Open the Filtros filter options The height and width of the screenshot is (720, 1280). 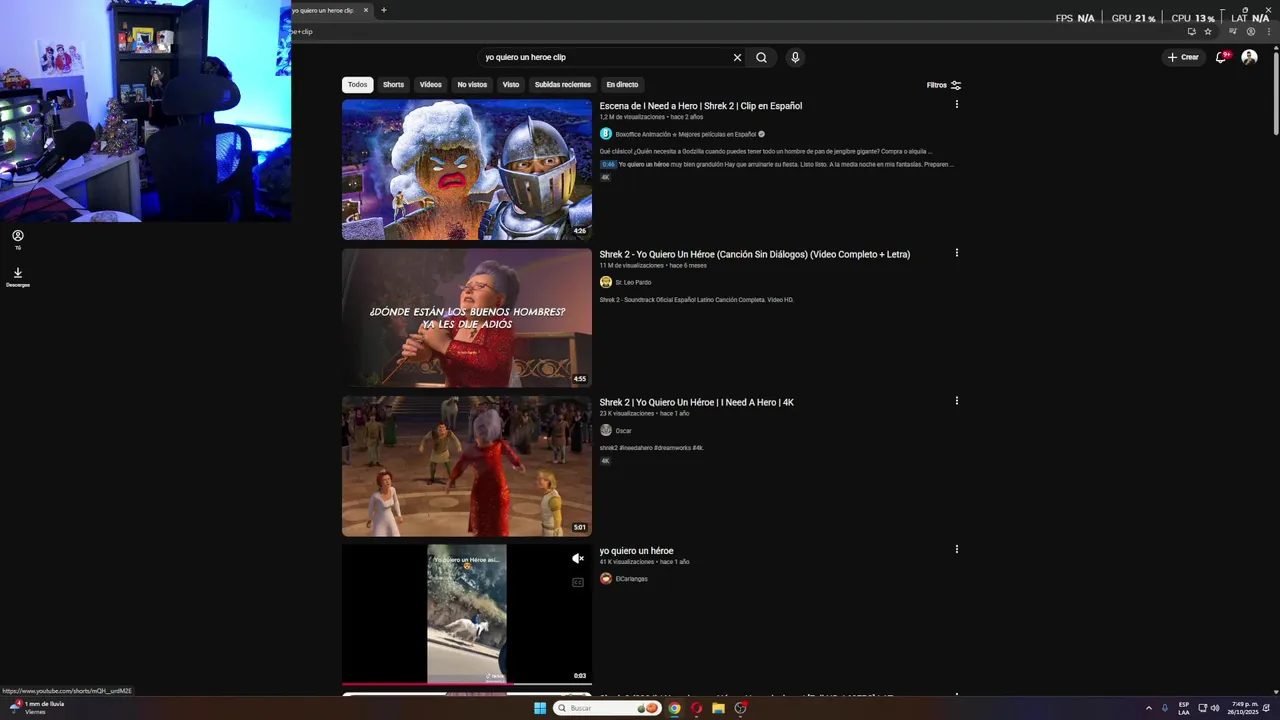click(x=944, y=85)
